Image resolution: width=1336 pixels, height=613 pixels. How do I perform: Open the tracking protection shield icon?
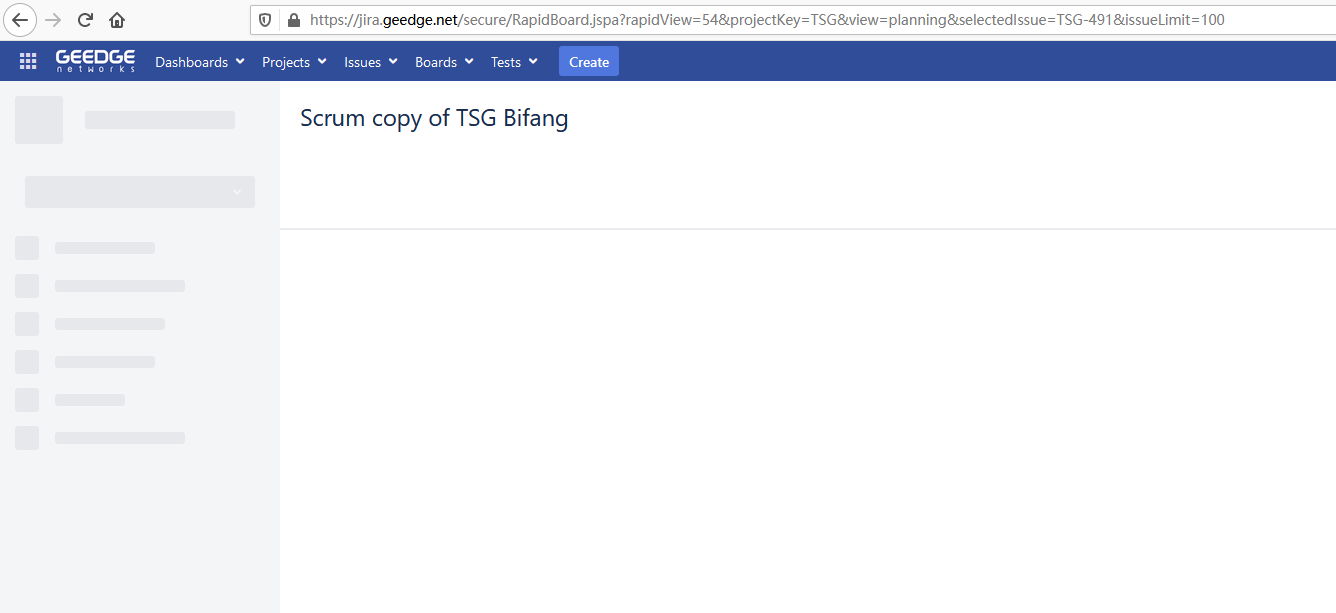click(265, 20)
